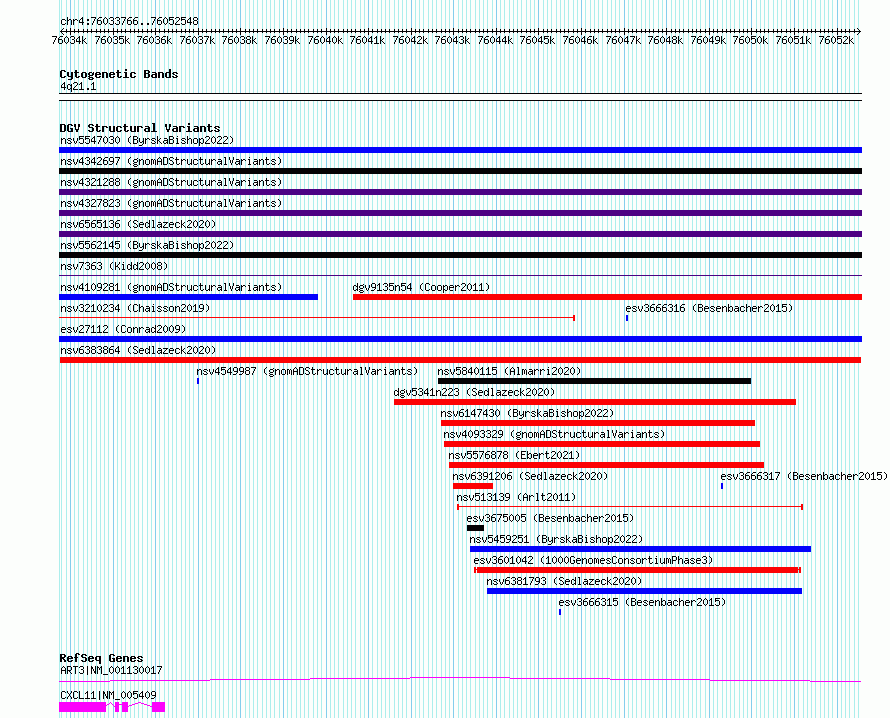
Task: Select the blue nsv4109281 variant bar
Action: click(x=188, y=297)
